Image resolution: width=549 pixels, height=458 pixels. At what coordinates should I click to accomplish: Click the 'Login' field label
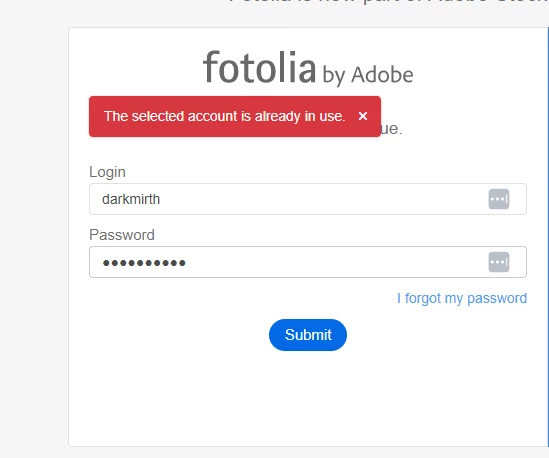coord(107,172)
